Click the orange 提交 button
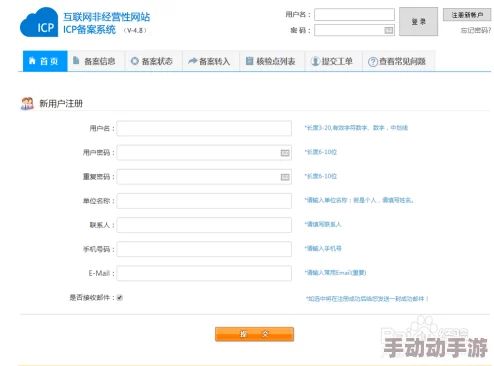 [254, 334]
